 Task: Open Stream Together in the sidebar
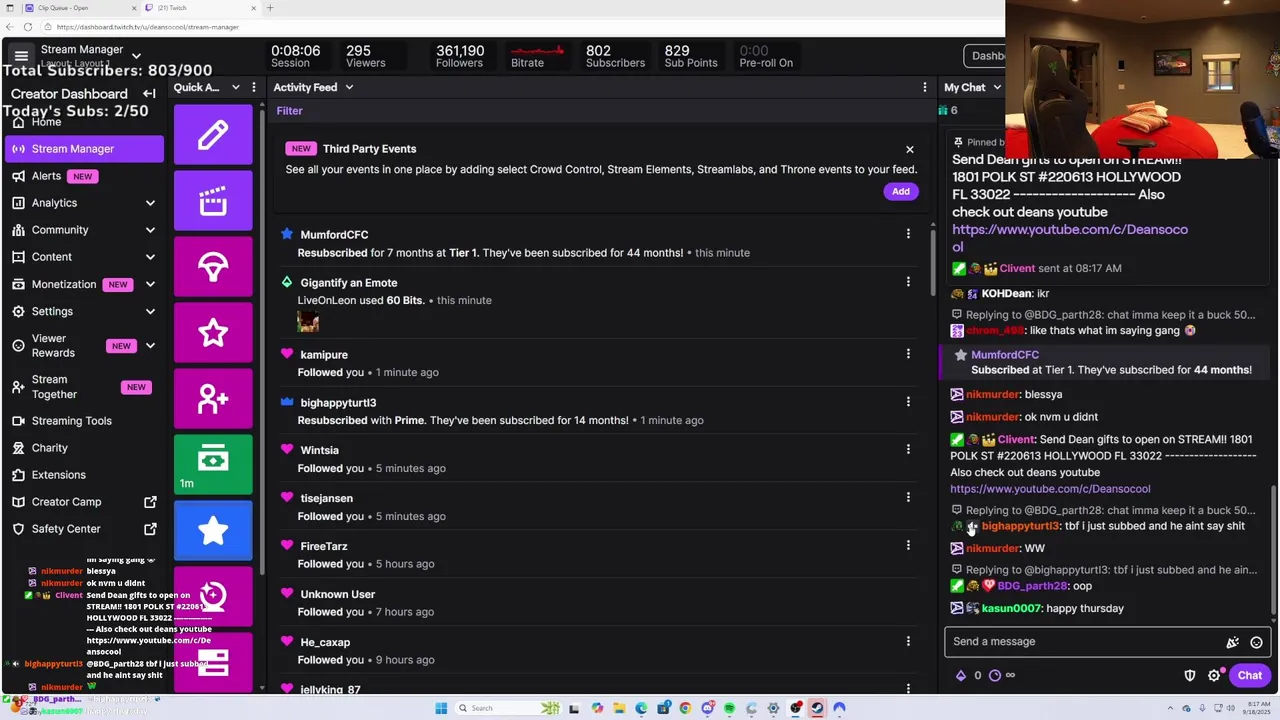(x=54, y=387)
